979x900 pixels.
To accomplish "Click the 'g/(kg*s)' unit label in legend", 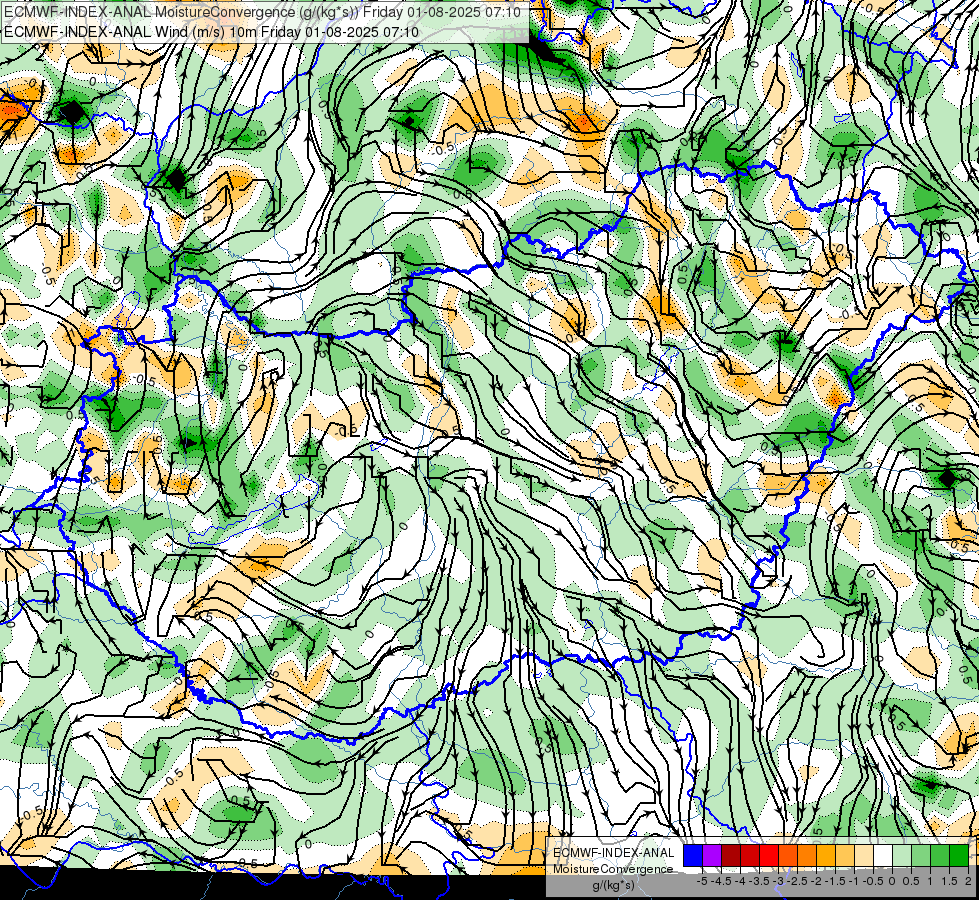I will (x=613, y=886).
